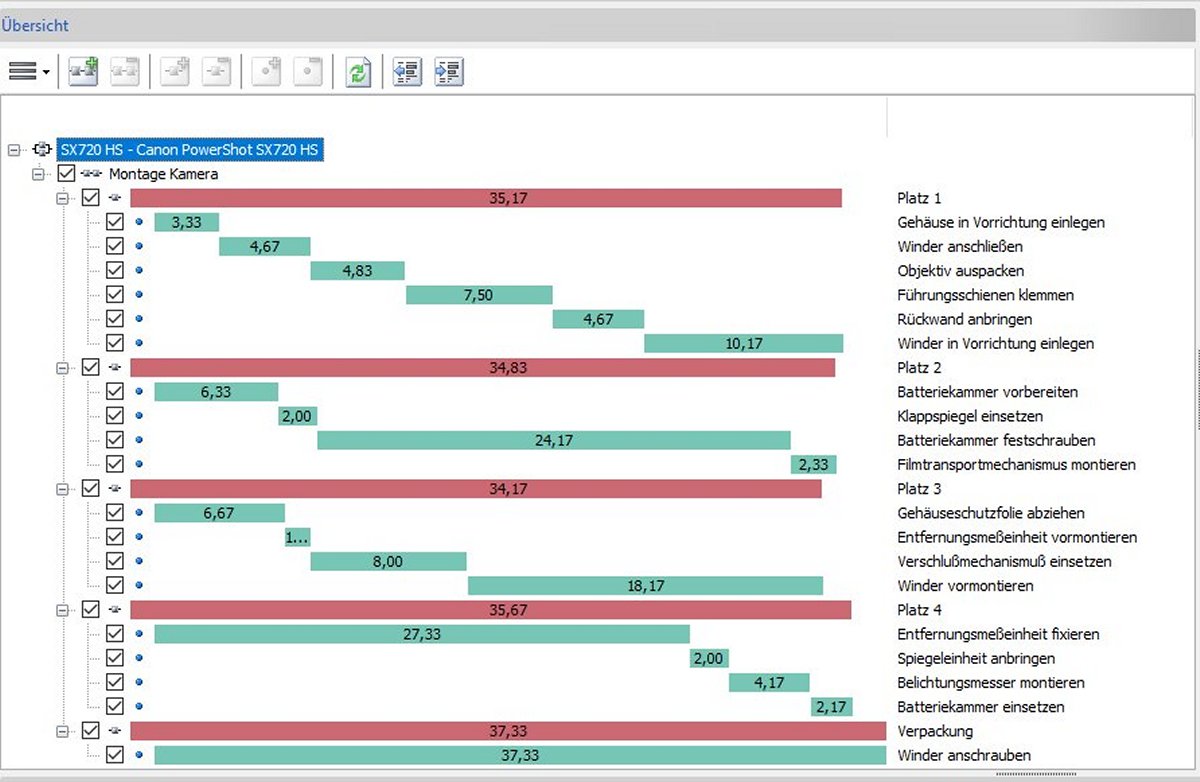Click the greyed-out add station icon
The image size is (1200, 782).
click(x=175, y=72)
